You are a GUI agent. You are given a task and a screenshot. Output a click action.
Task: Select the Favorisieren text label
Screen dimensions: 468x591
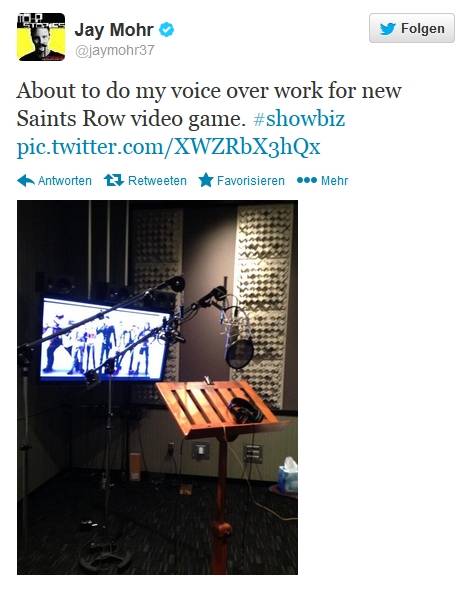pos(251,181)
